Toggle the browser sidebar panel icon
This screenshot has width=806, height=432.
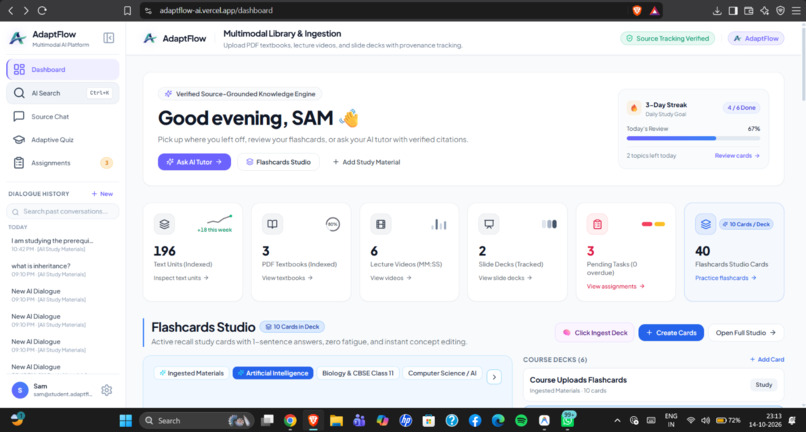coord(733,10)
